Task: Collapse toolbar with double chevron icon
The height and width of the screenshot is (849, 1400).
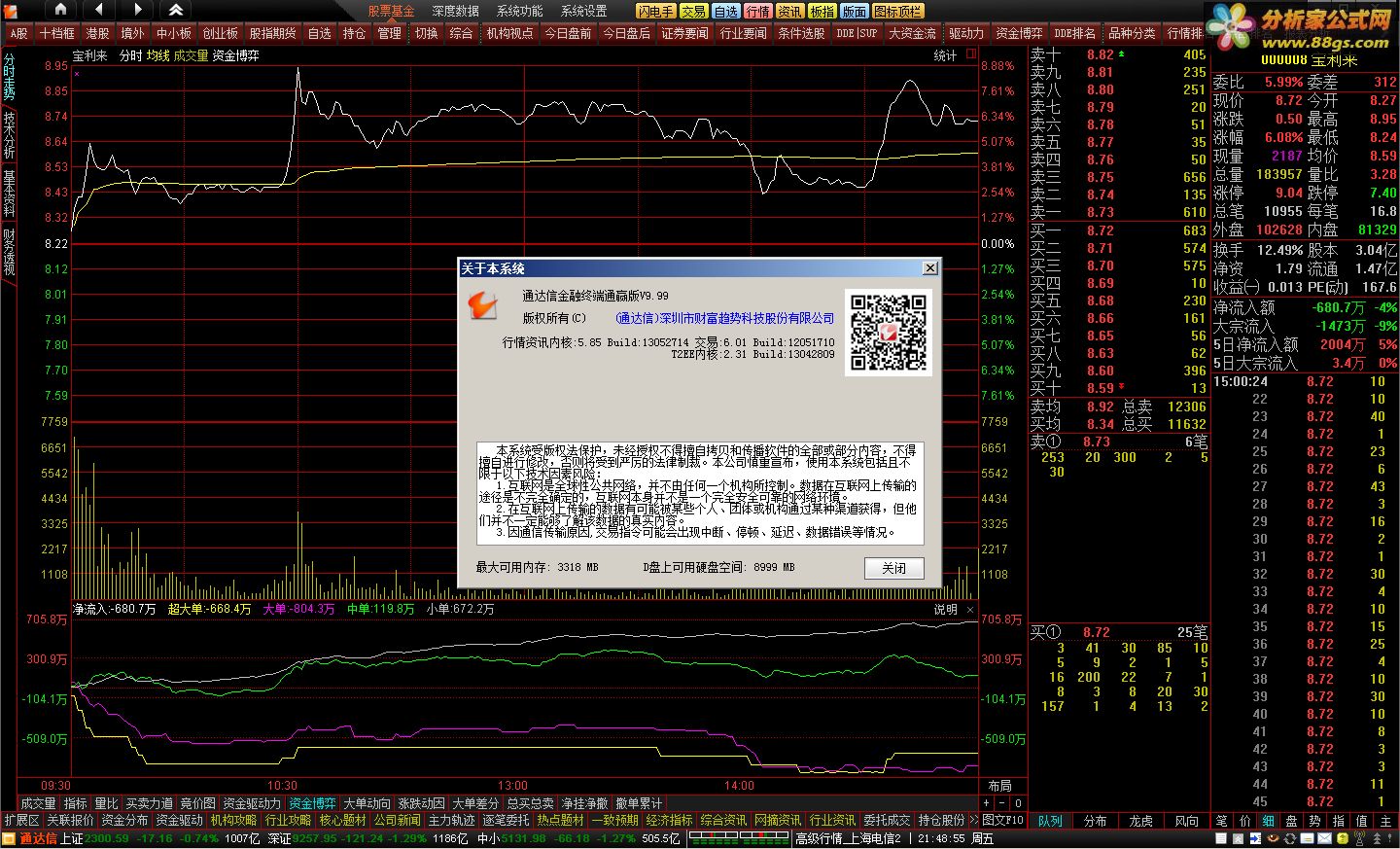Action: (176, 10)
